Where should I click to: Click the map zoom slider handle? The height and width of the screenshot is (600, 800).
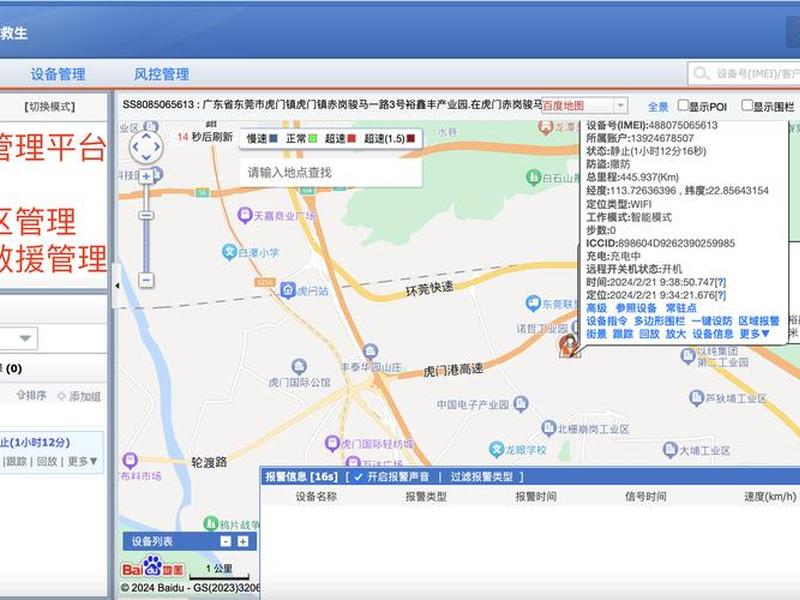point(146,216)
